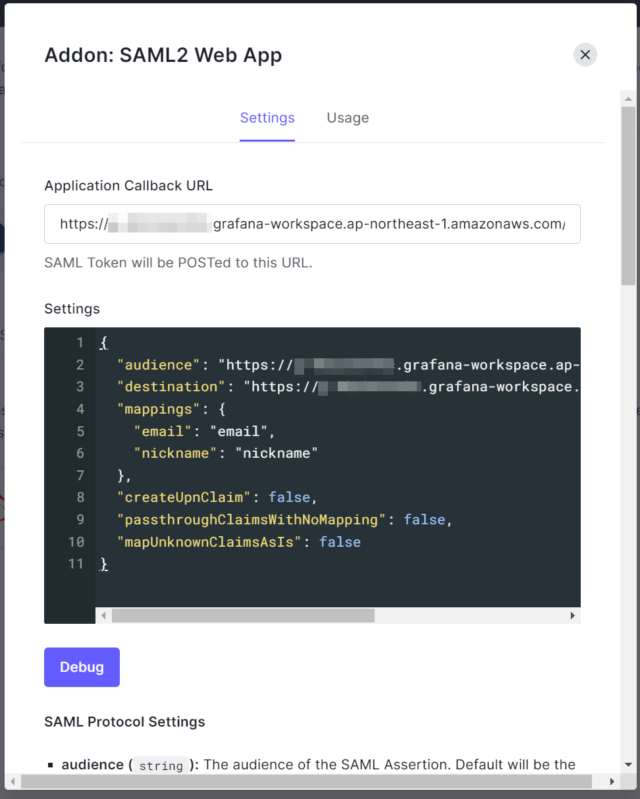Click the dialog scroll-down arrow
Image resolution: width=640 pixels, height=799 pixels.
(x=628, y=764)
